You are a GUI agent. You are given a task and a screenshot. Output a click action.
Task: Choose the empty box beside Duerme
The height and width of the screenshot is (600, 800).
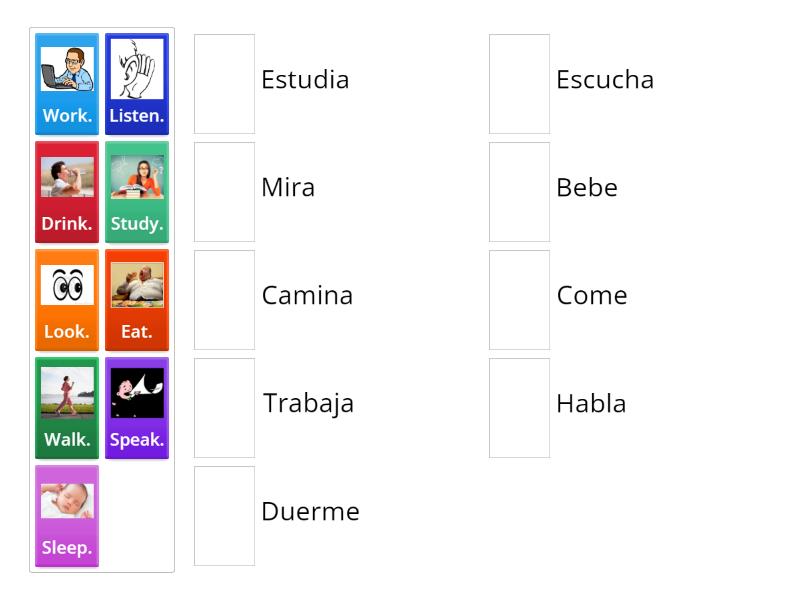click(x=224, y=516)
